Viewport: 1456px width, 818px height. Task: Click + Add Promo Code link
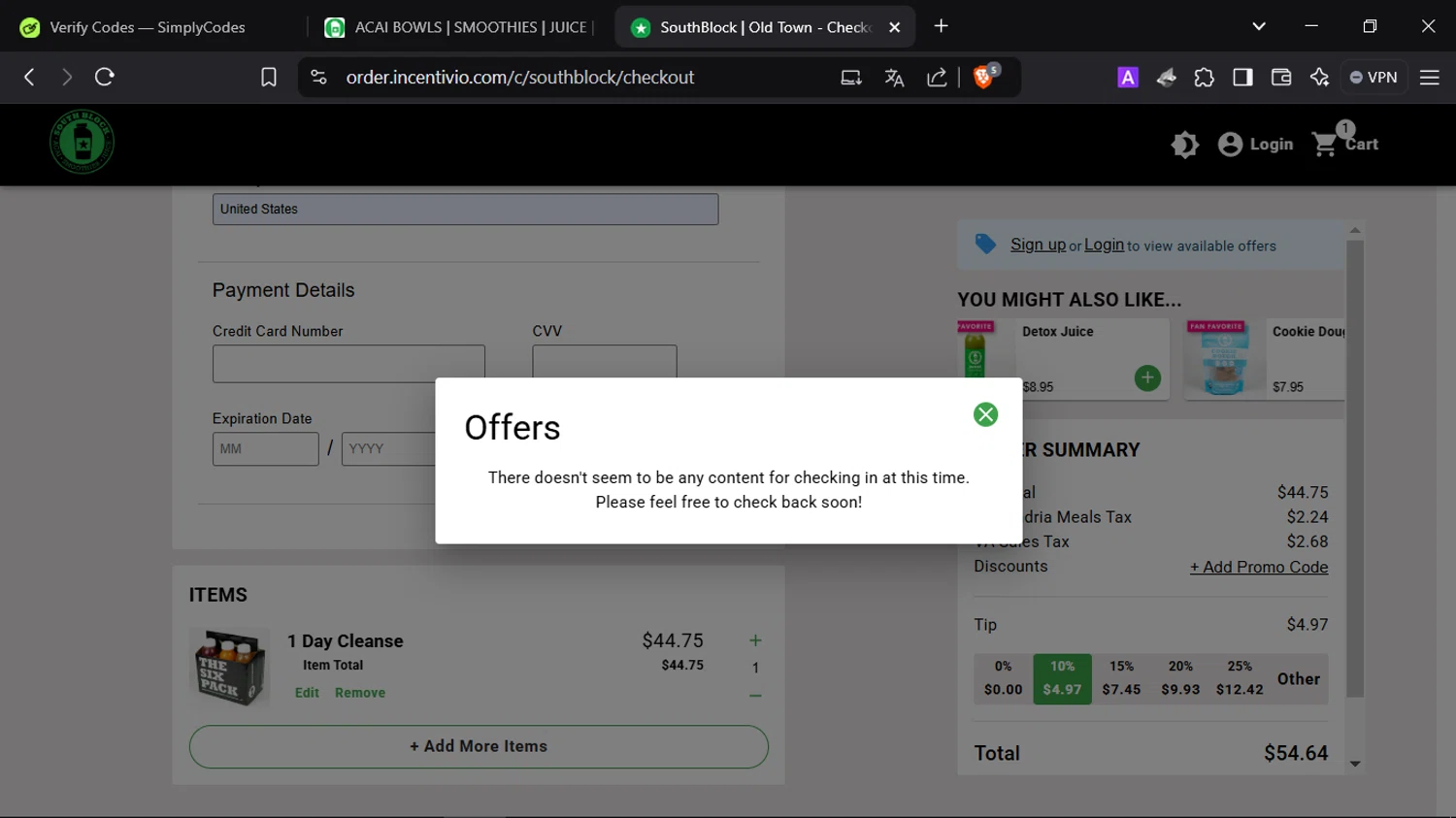pyautogui.click(x=1259, y=567)
